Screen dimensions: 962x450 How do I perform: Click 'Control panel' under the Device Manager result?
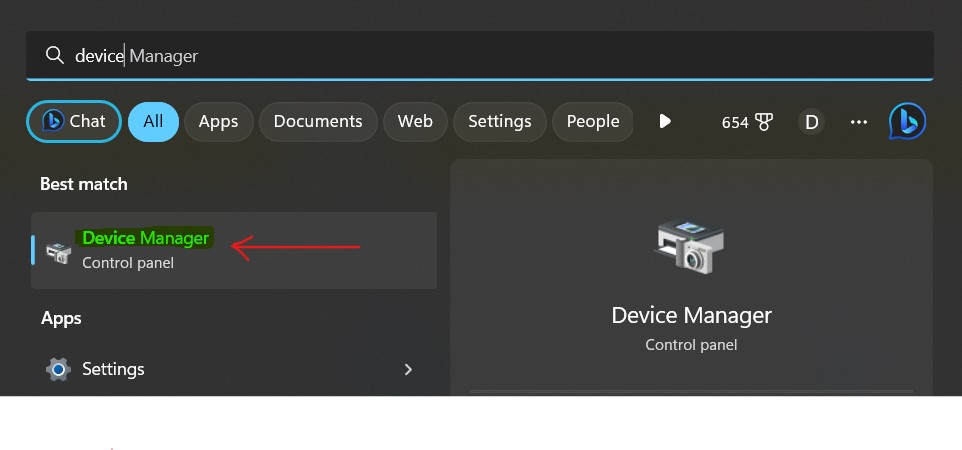(128, 263)
